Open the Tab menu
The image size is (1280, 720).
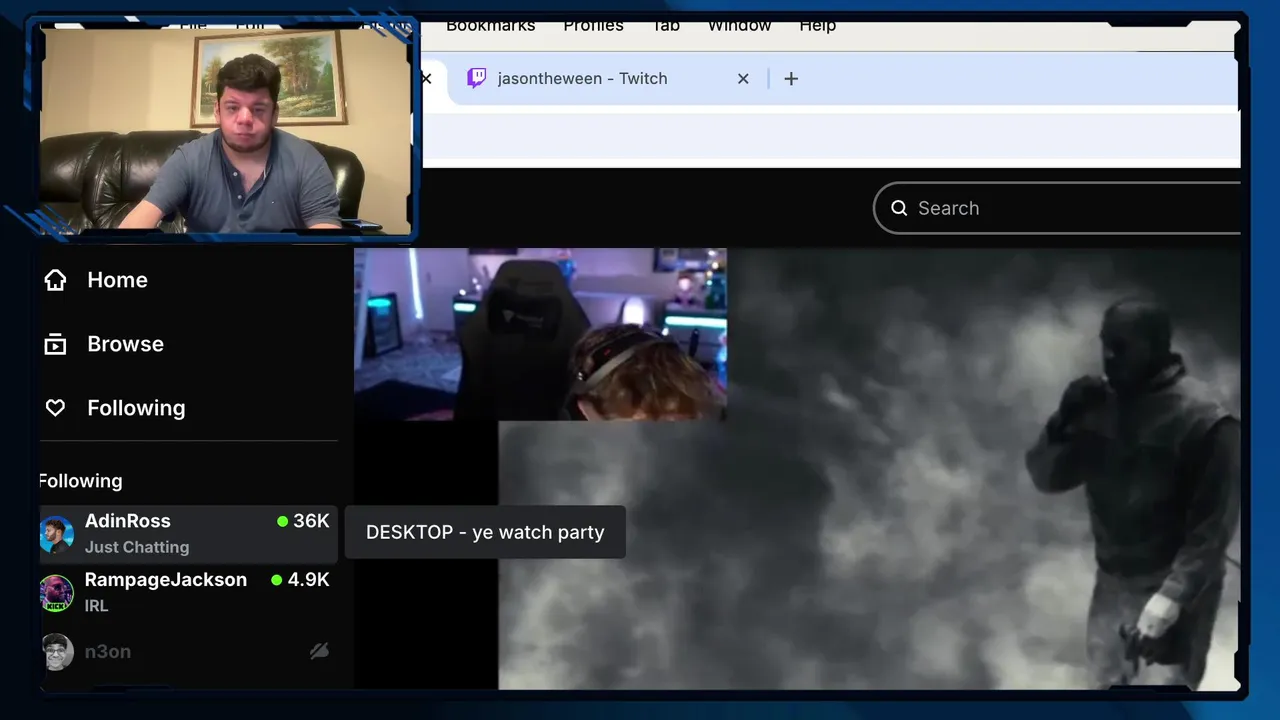[x=666, y=26]
